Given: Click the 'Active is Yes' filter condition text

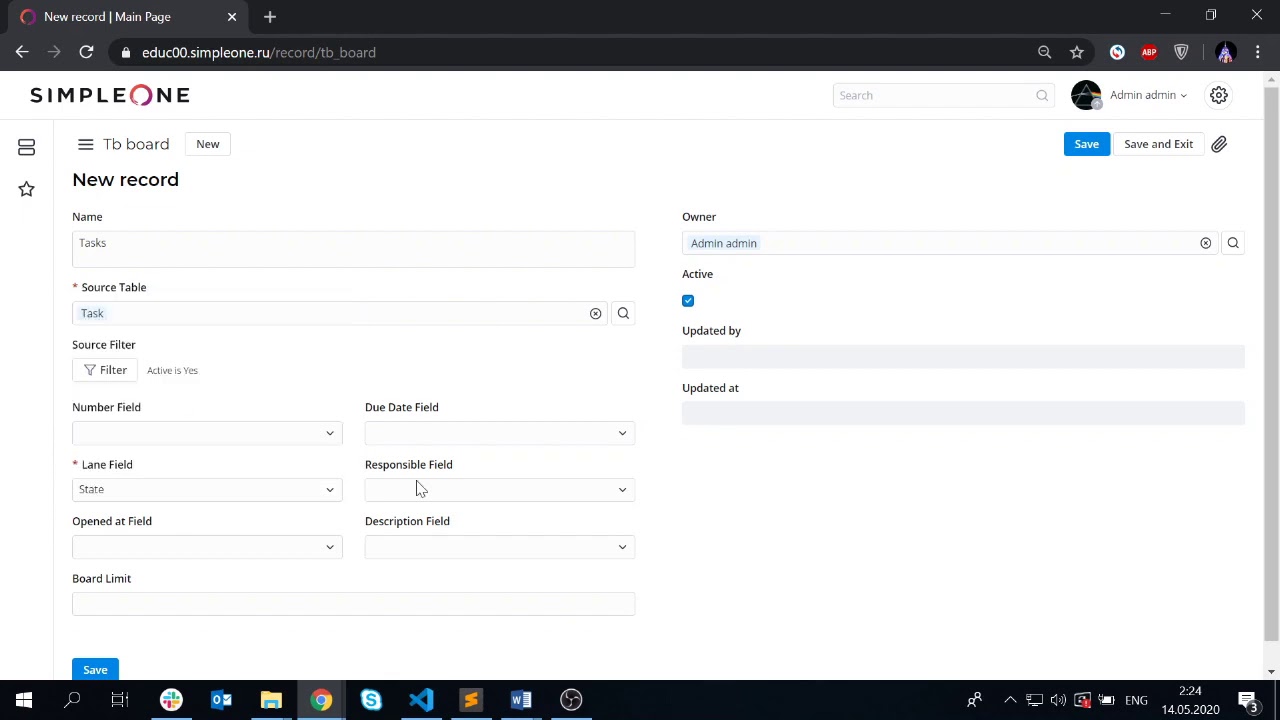Looking at the screenshot, I should click(x=172, y=371).
